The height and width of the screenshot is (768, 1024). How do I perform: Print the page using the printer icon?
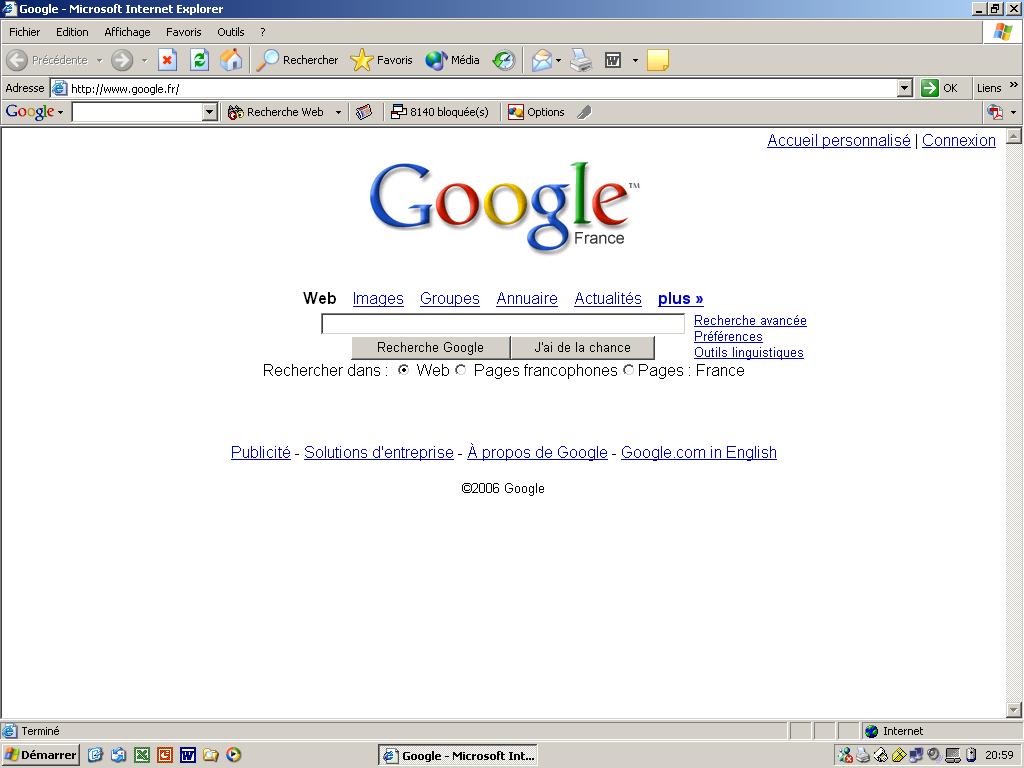[x=581, y=61]
